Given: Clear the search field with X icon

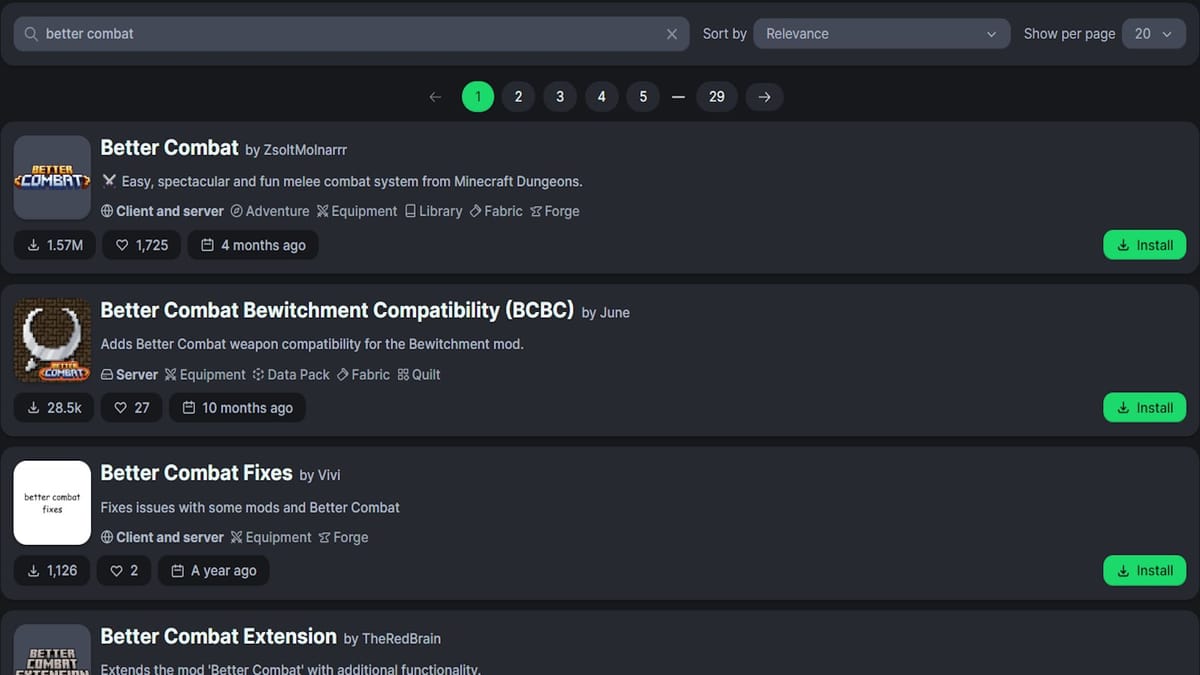Looking at the screenshot, I should [x=672, y=34].
